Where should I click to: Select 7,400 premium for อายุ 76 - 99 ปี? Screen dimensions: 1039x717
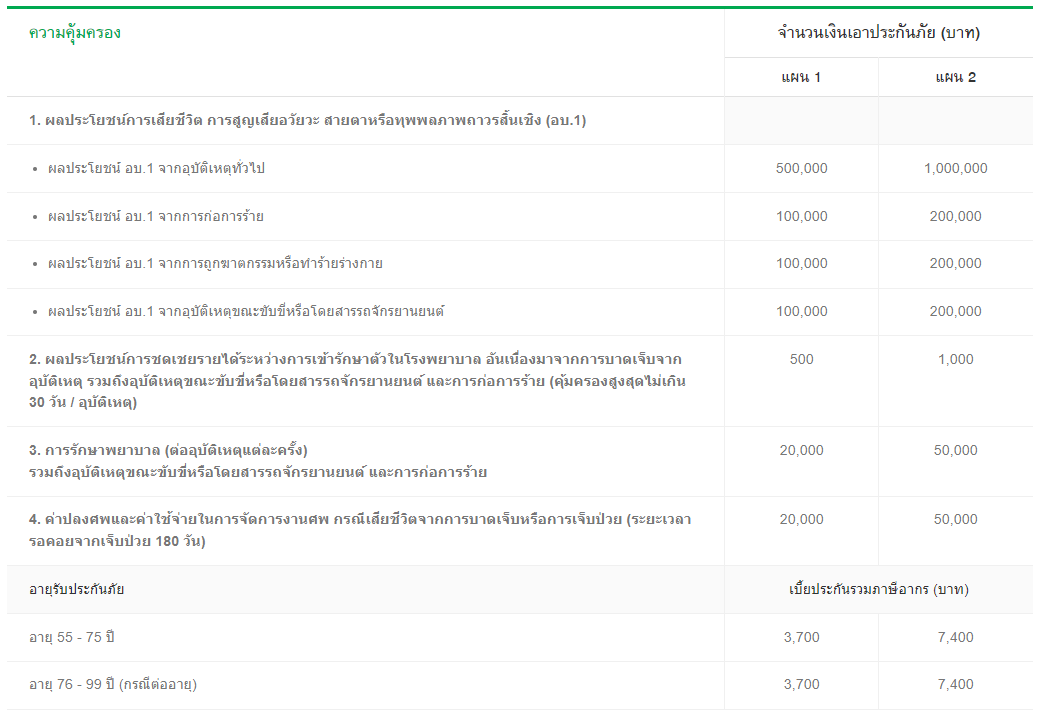[956, 684]
